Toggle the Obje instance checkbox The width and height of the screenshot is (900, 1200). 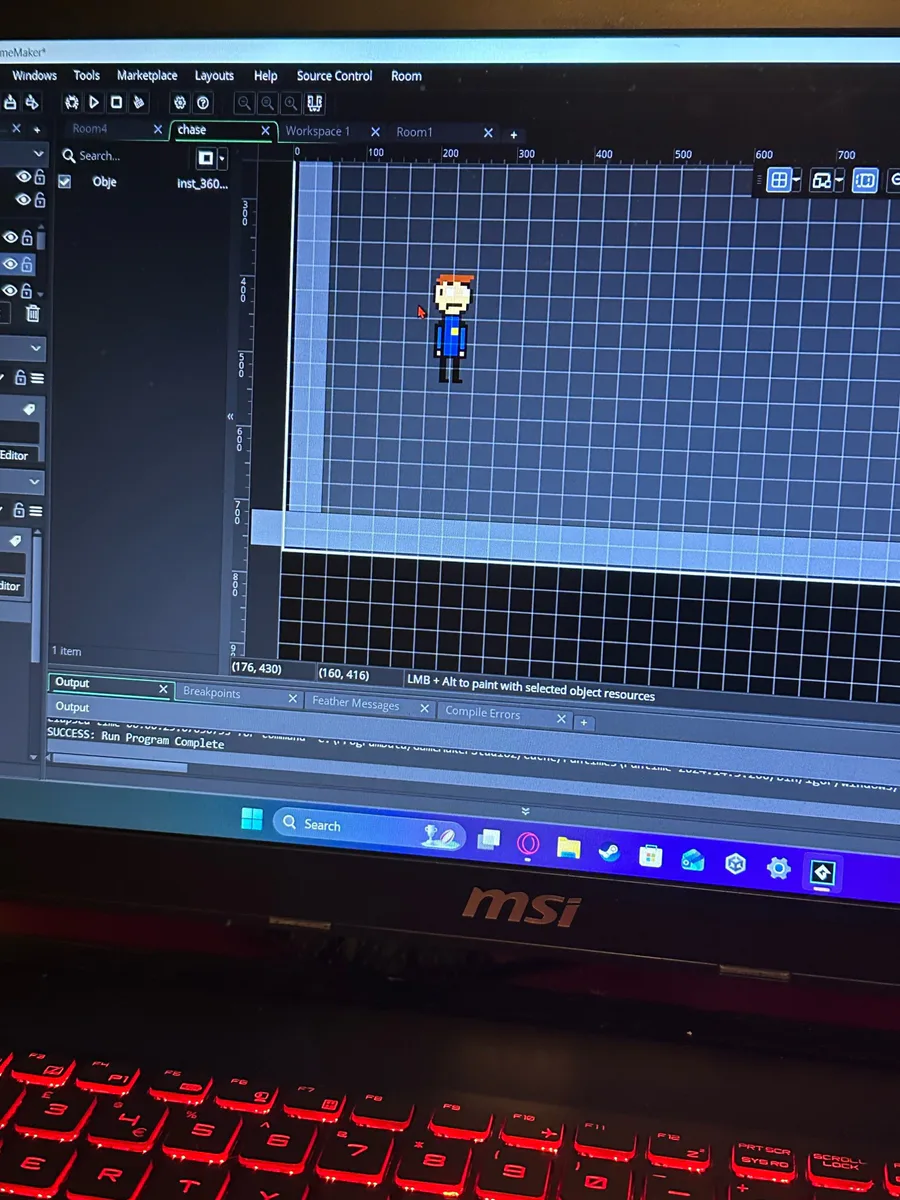65,181
